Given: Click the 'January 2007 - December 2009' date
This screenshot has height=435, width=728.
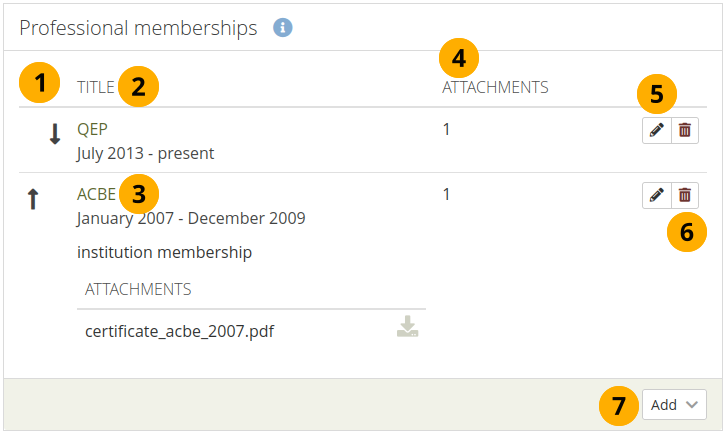Looking at the screenshot, I should 191,218.
